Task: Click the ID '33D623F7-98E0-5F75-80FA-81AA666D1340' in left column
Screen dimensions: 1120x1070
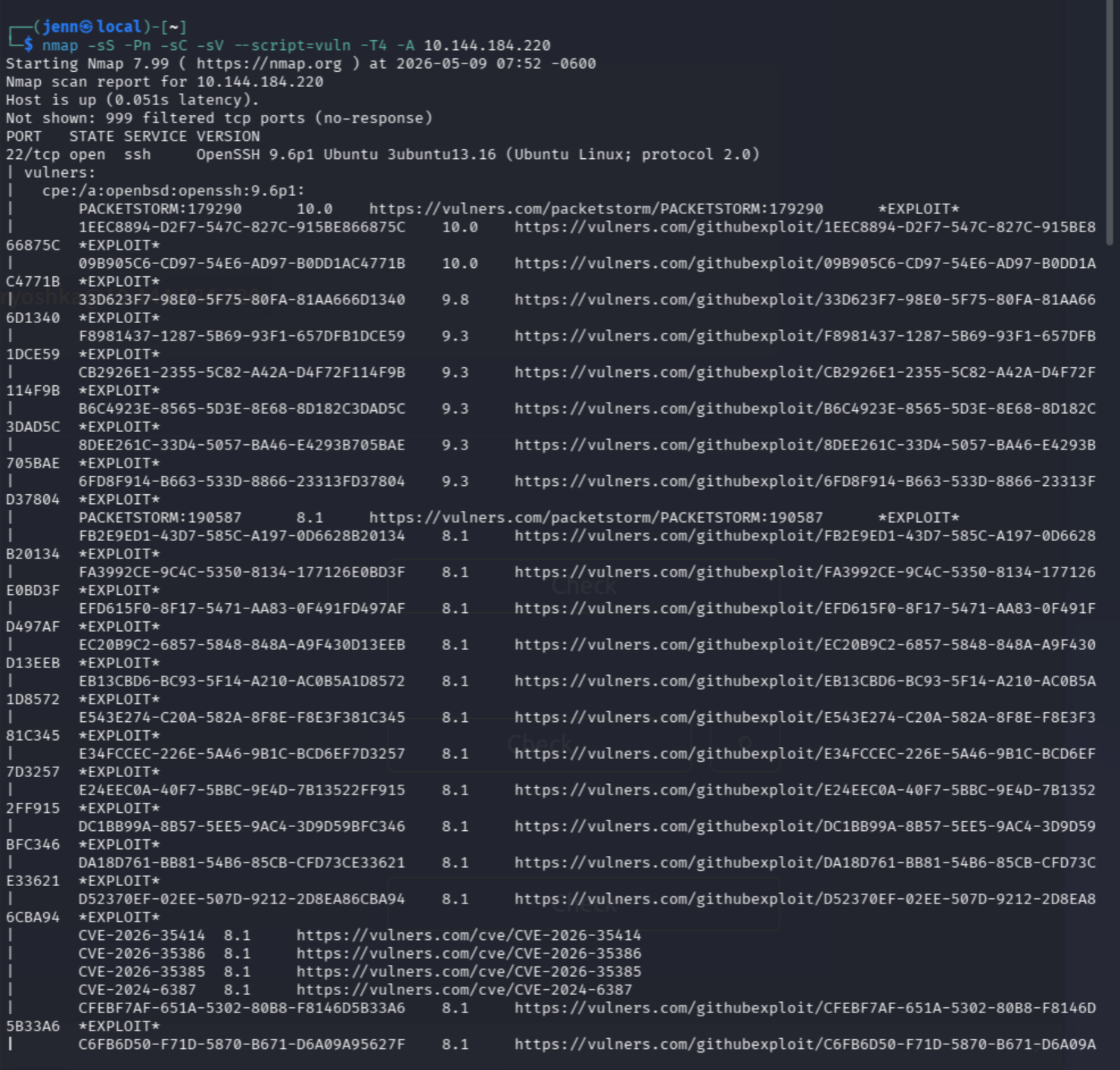Action: click(242, 300)
